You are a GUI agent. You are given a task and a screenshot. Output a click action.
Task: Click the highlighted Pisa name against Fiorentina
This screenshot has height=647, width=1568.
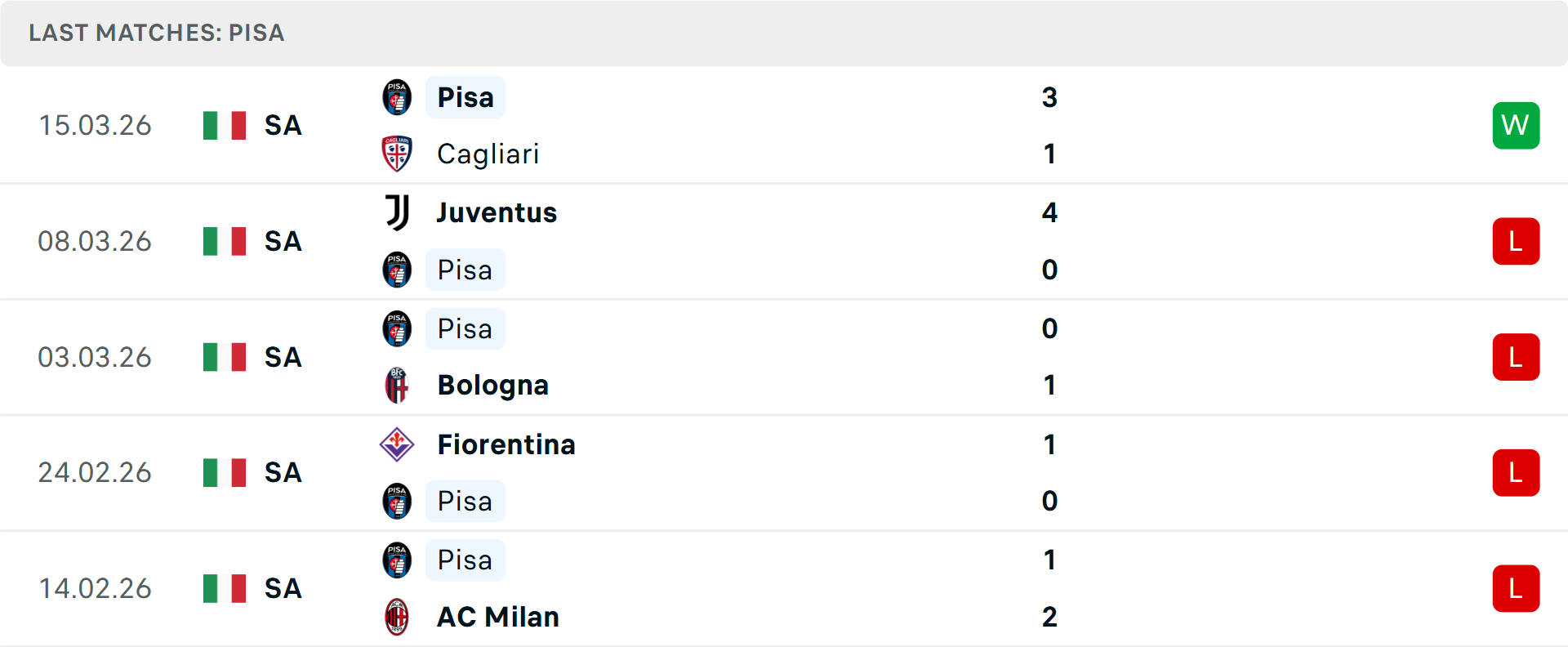click(465, 501)
